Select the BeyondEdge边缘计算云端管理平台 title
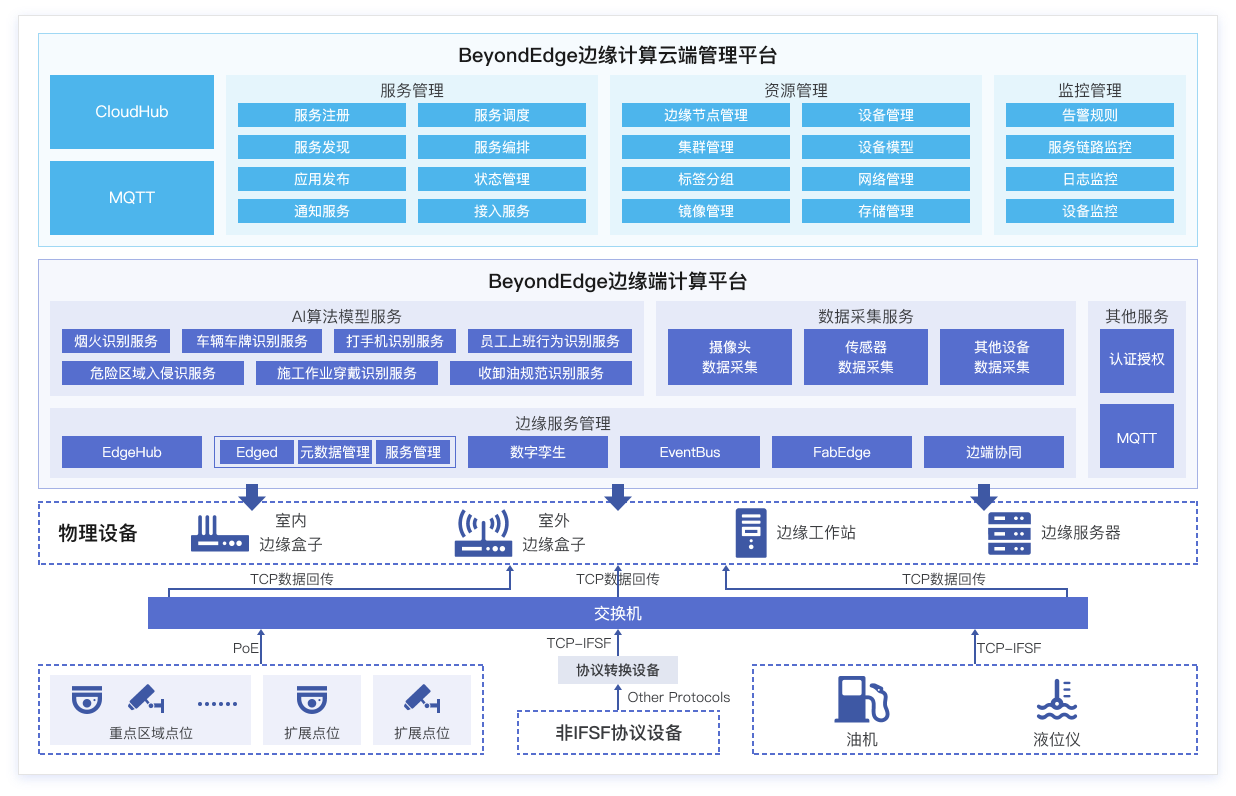This screenshot has width=1236, height=796. click(618, 55)
